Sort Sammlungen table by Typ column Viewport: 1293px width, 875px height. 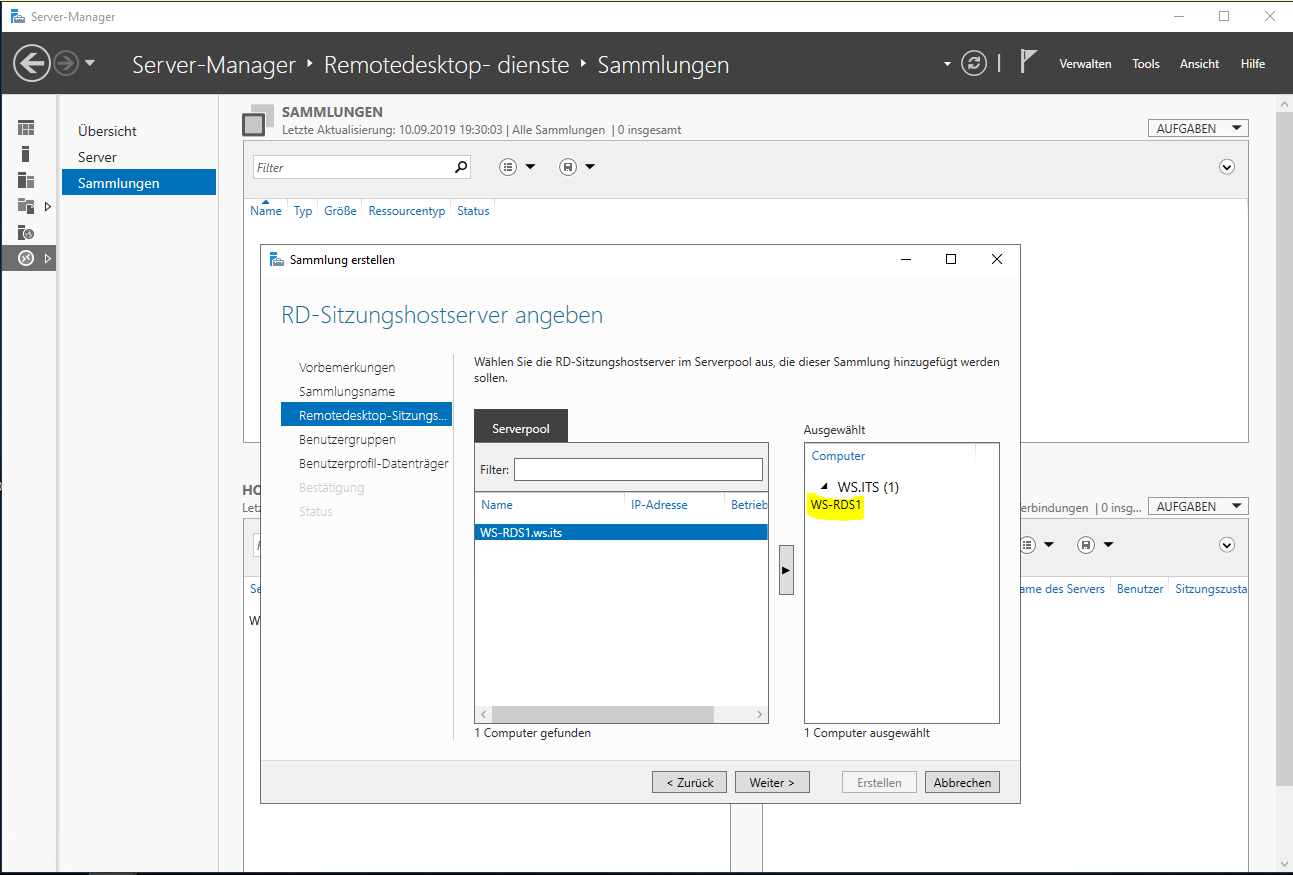303,211
